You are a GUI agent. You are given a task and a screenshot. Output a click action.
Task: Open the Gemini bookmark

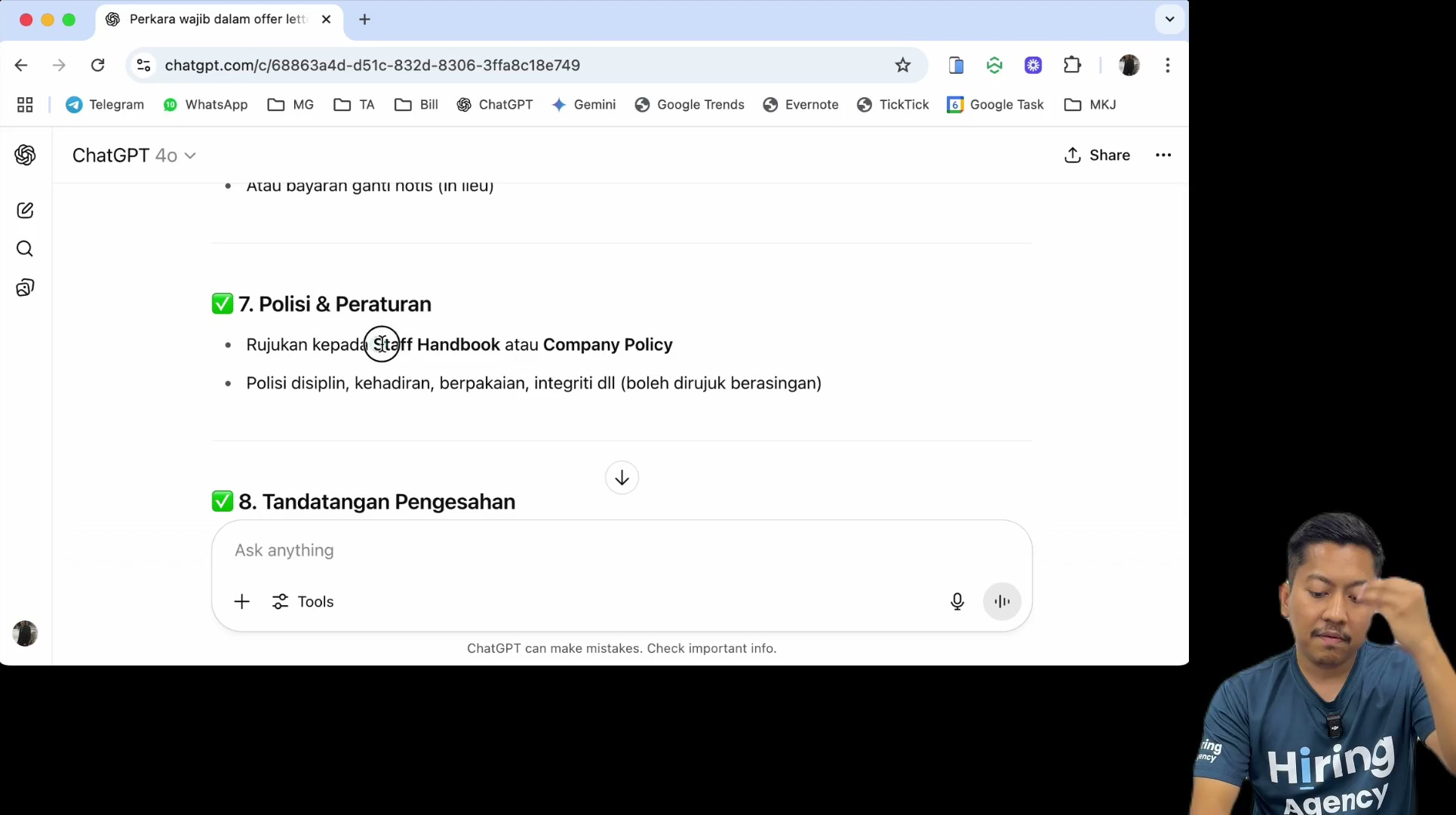pos(584,105)
